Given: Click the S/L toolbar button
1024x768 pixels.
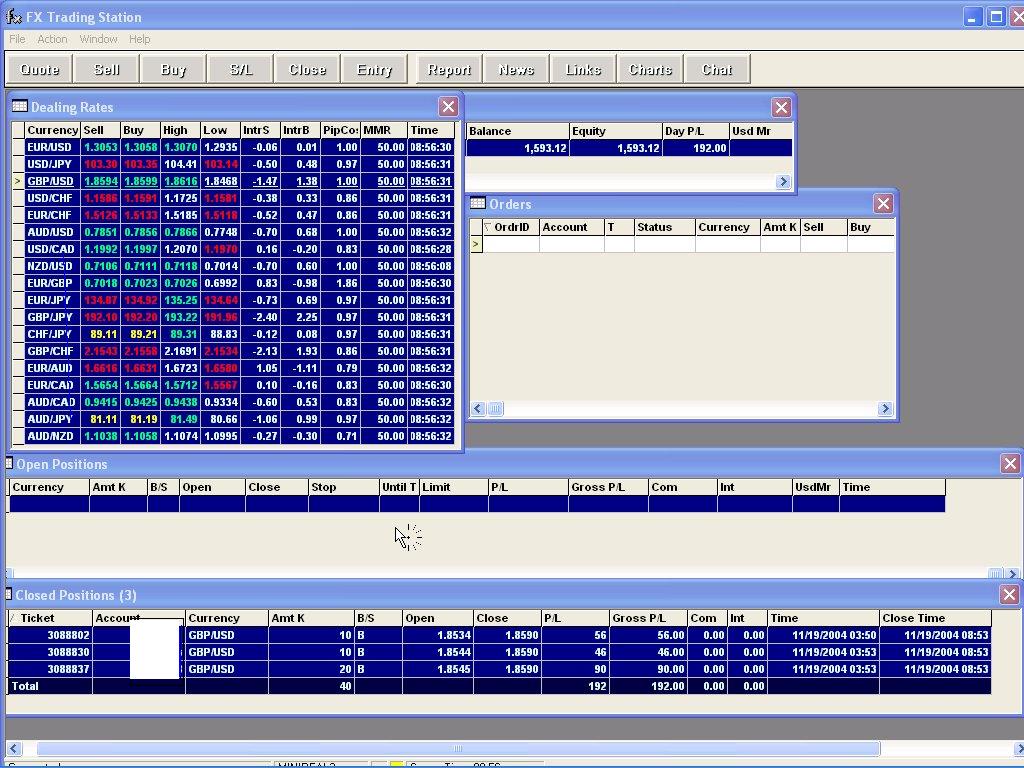Looking at the screenshot, I should (x=240, y=69).
